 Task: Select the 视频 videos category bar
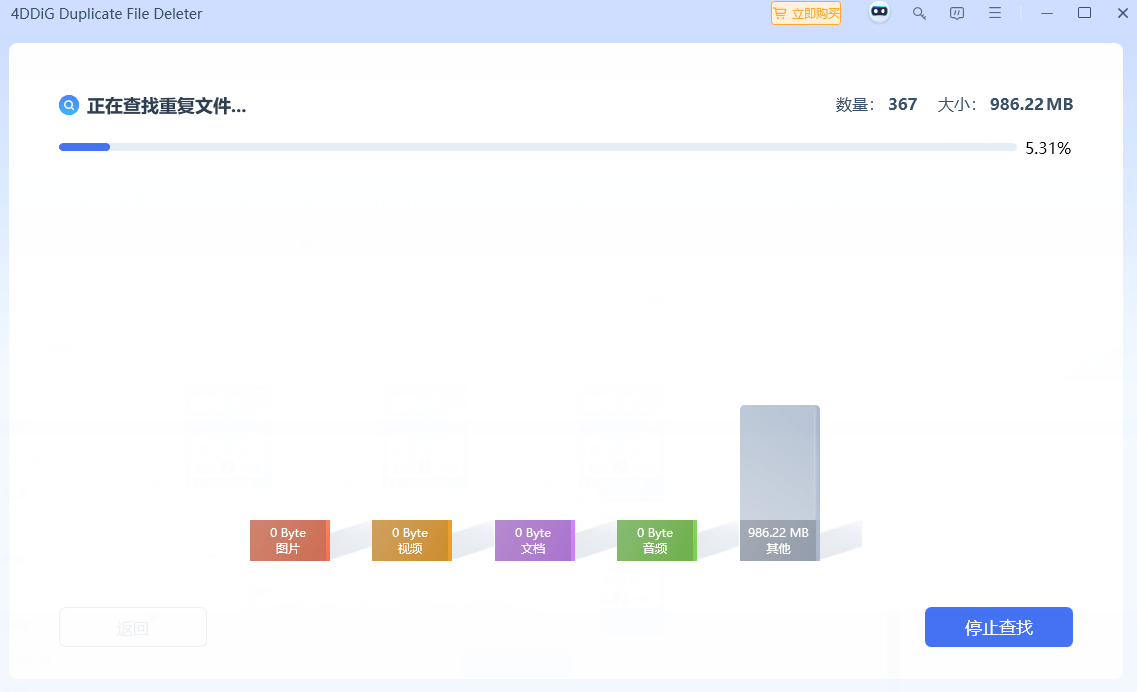(x=411, y=540)
